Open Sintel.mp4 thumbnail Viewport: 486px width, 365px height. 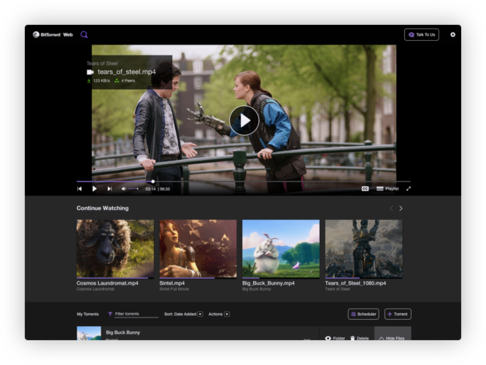click(x=198, y=249)
